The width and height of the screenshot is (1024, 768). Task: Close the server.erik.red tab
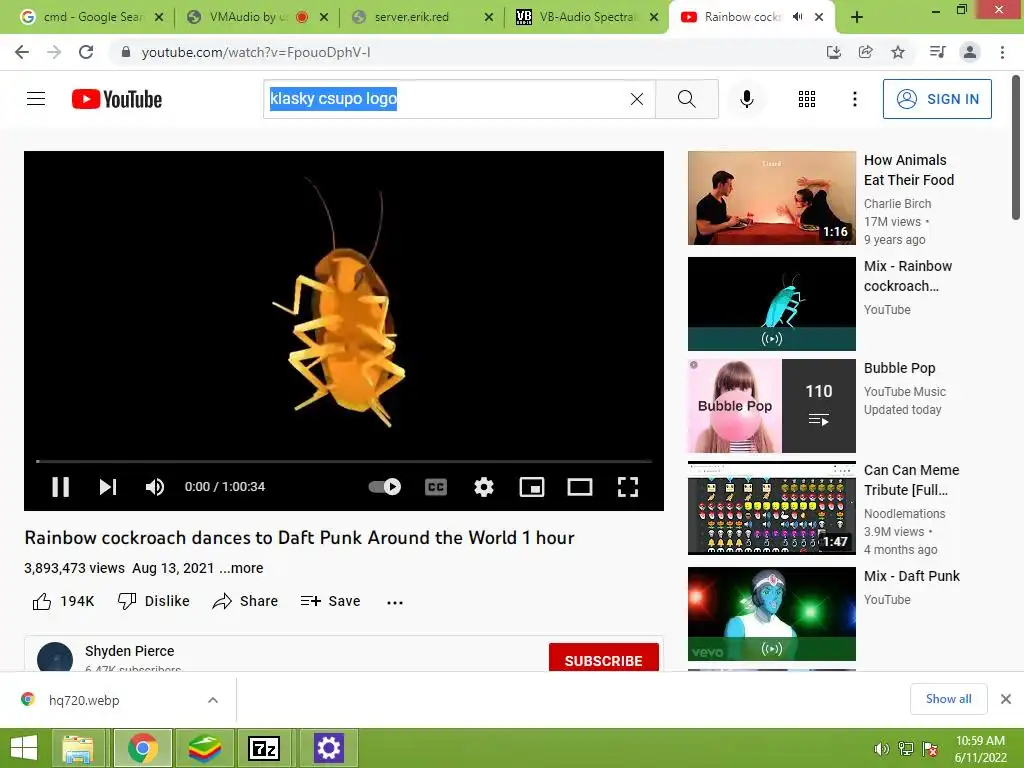pyautogui.click(x=488, y=18)
